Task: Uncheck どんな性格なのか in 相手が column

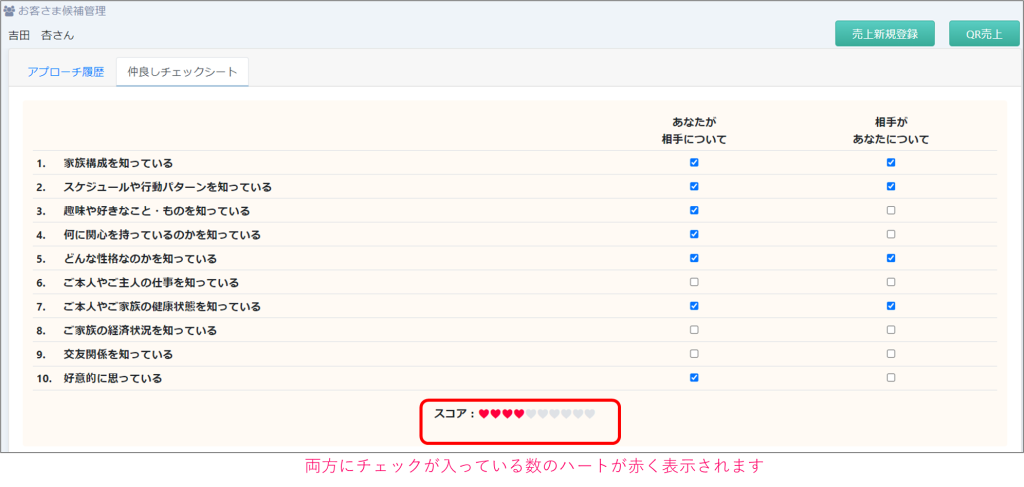Action: [x=891, y=258]
